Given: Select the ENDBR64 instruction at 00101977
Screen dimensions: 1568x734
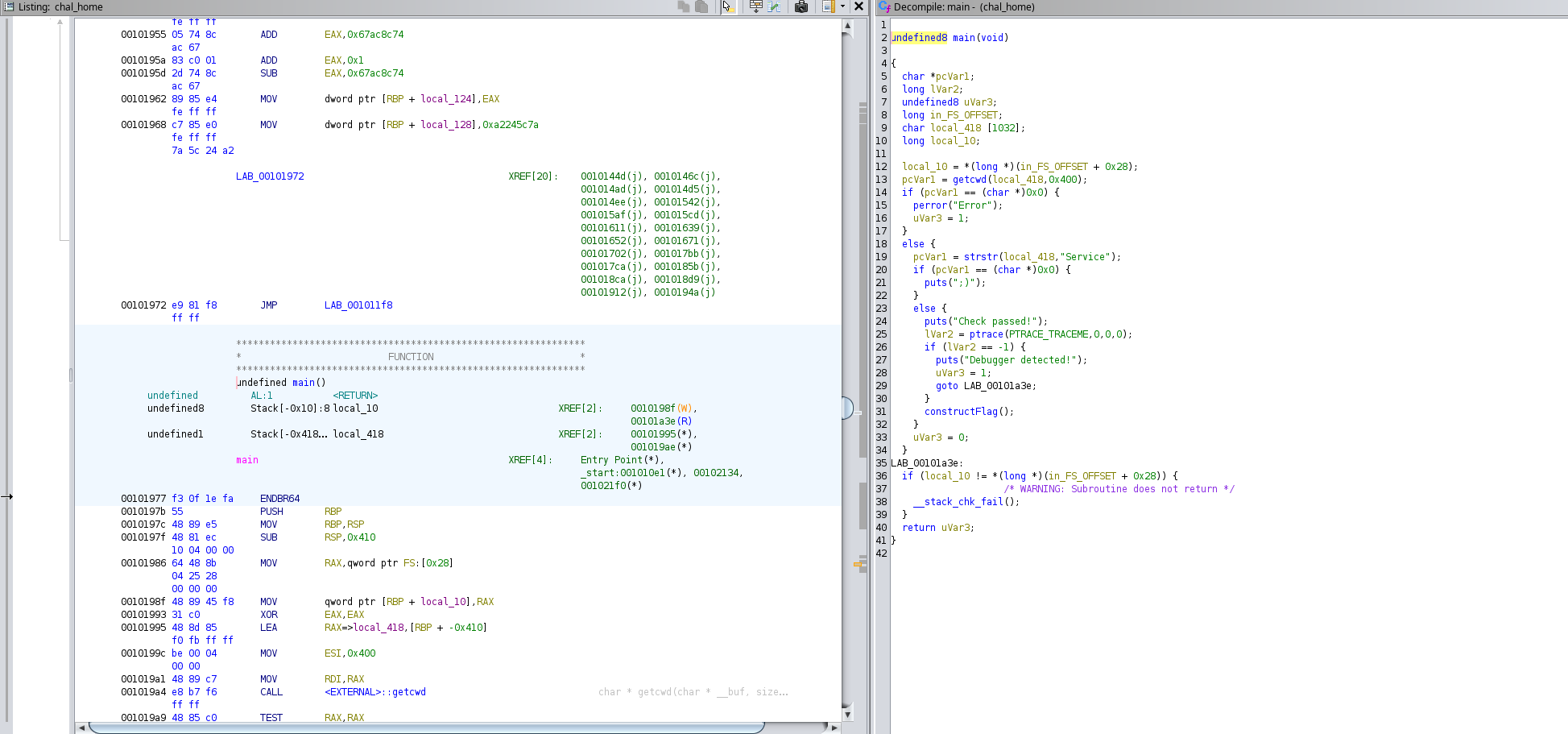Looking at the screenshot, I should [x=280, y=499].
